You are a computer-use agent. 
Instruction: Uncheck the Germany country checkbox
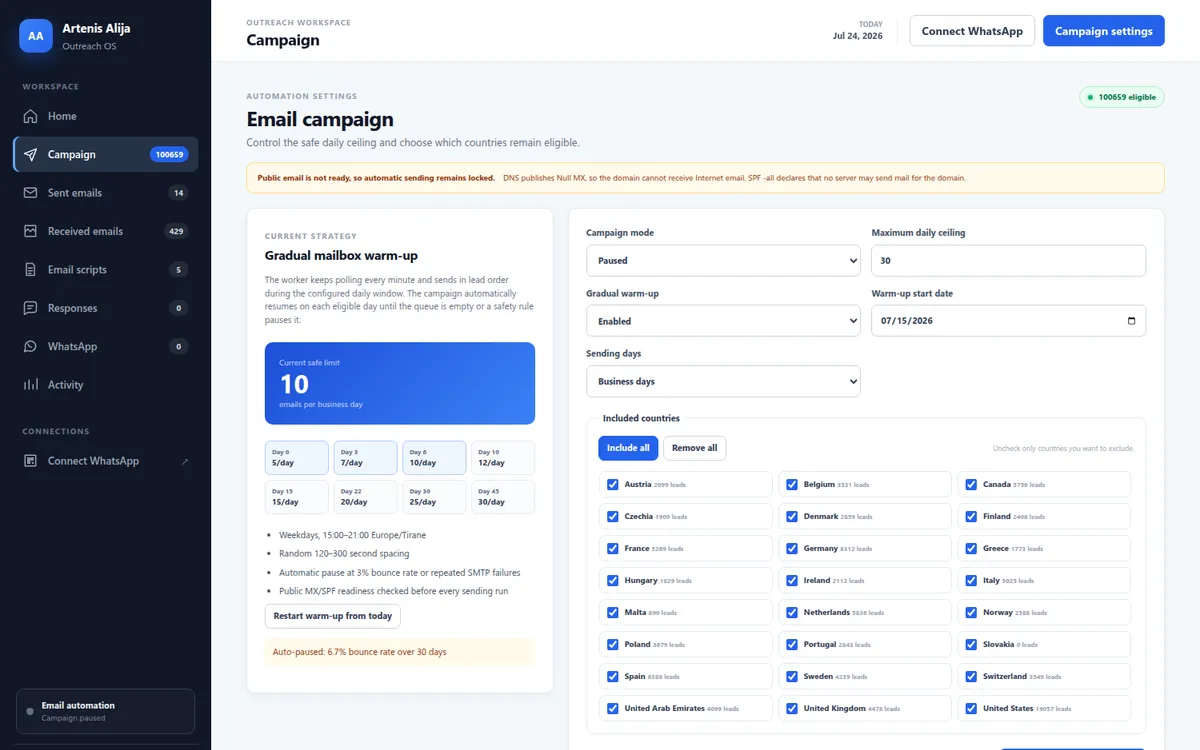point(792,548)
